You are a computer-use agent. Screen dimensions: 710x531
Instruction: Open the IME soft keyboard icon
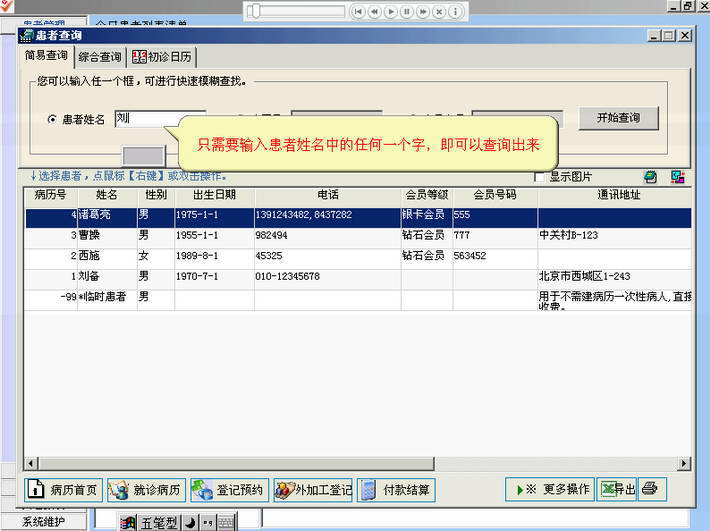(x=226, y=523)
